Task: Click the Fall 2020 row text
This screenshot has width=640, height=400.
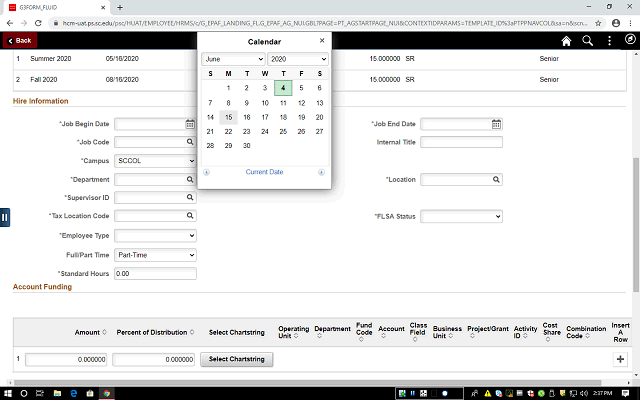Action: point(44,79)
